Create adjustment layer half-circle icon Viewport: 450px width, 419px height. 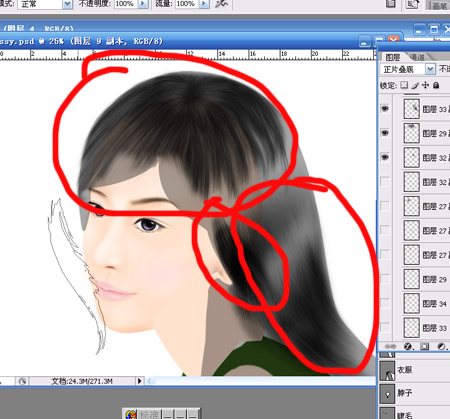tap(441, 346)
